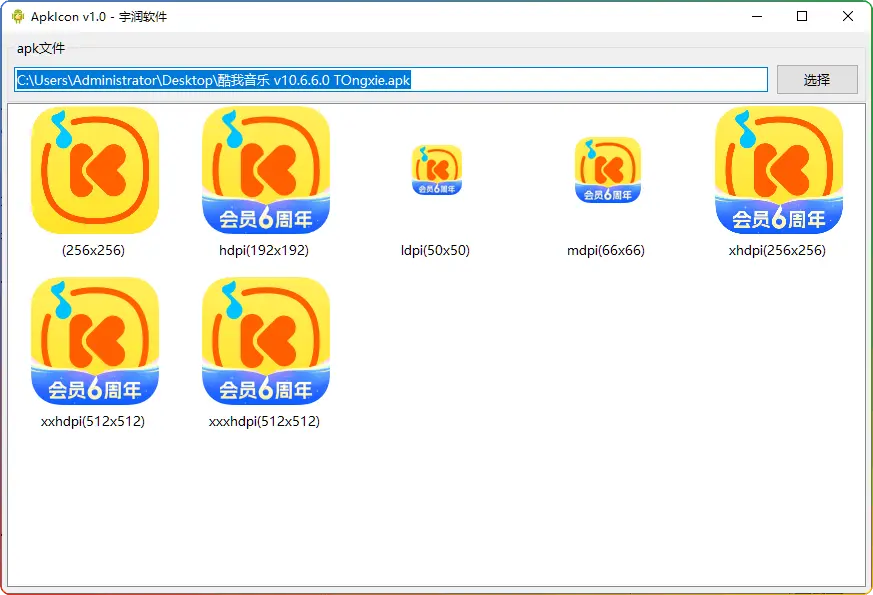
Task: Select the xxhdpi 512x512 icon
Action: (x=95, y=341)
